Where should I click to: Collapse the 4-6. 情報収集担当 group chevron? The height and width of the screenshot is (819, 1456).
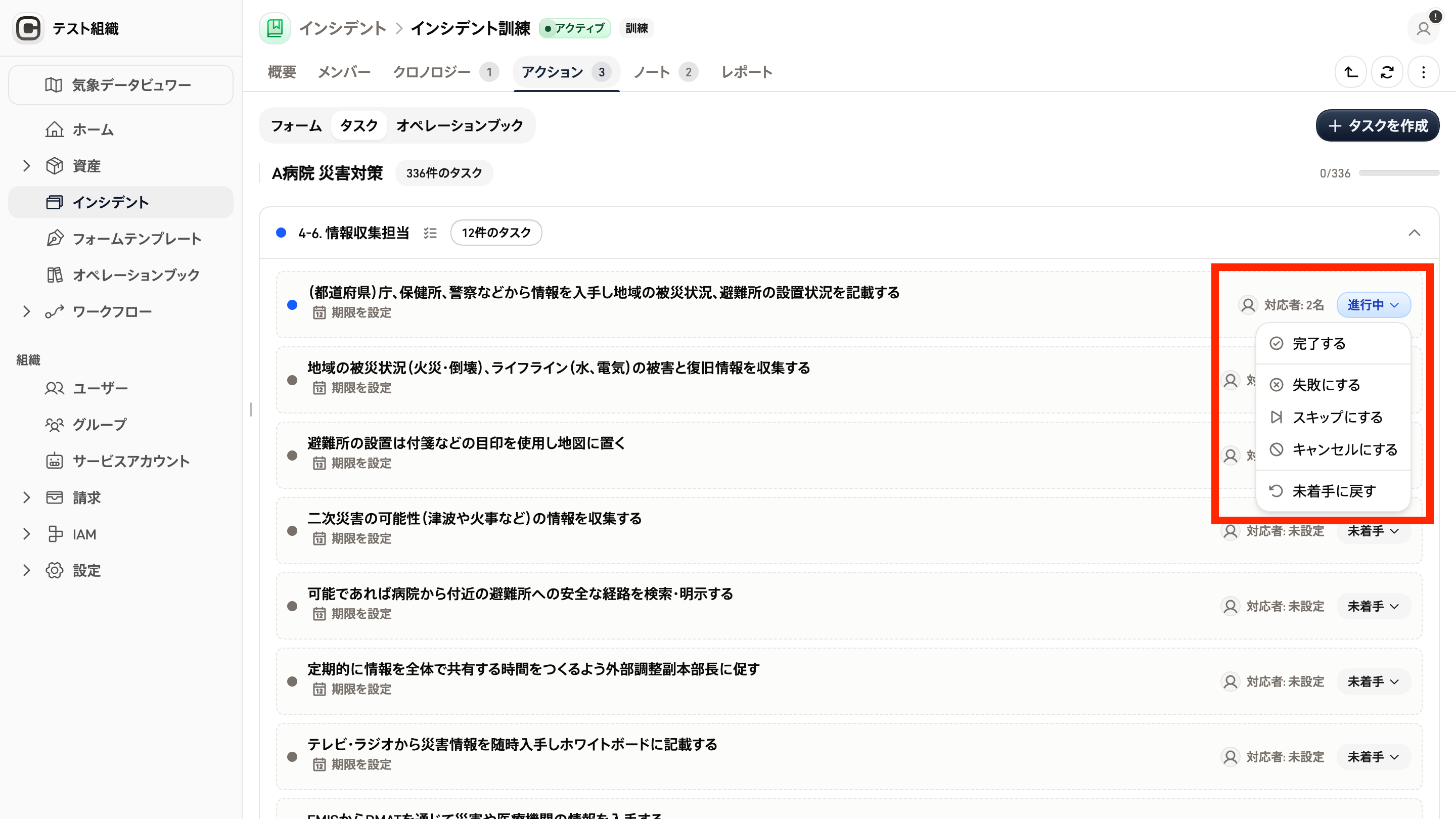tap(1414, 233)
